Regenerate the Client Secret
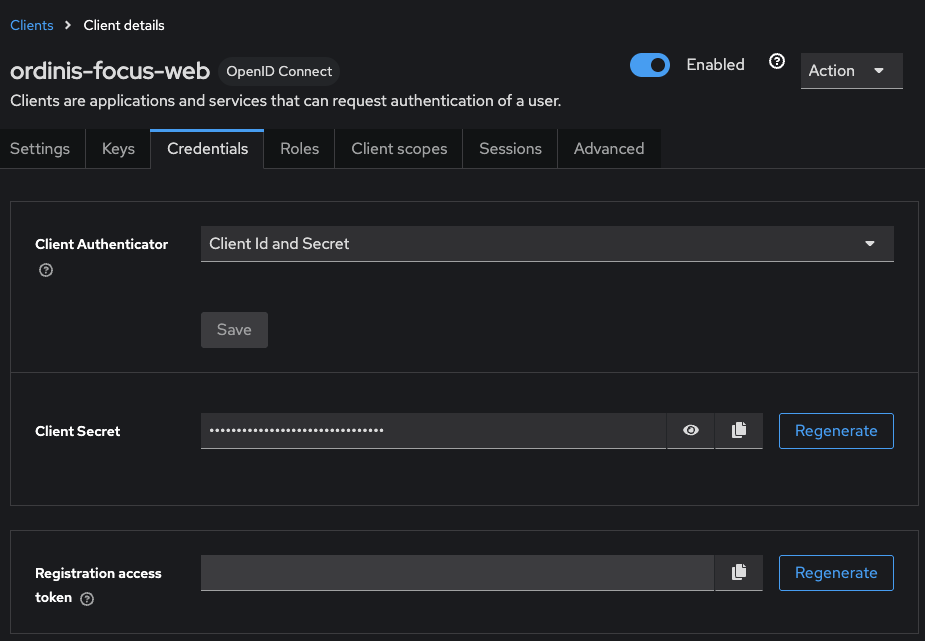925x641 pixels. (835, 431)
